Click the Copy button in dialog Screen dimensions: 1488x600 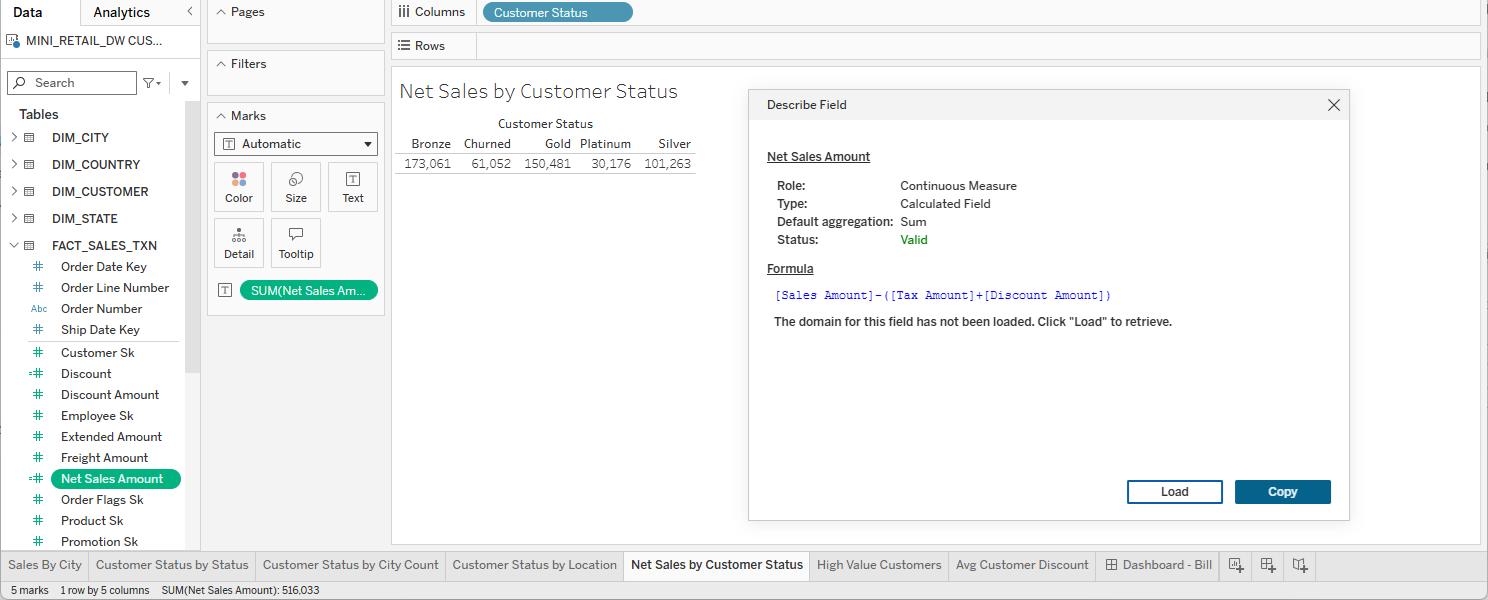1282,492
